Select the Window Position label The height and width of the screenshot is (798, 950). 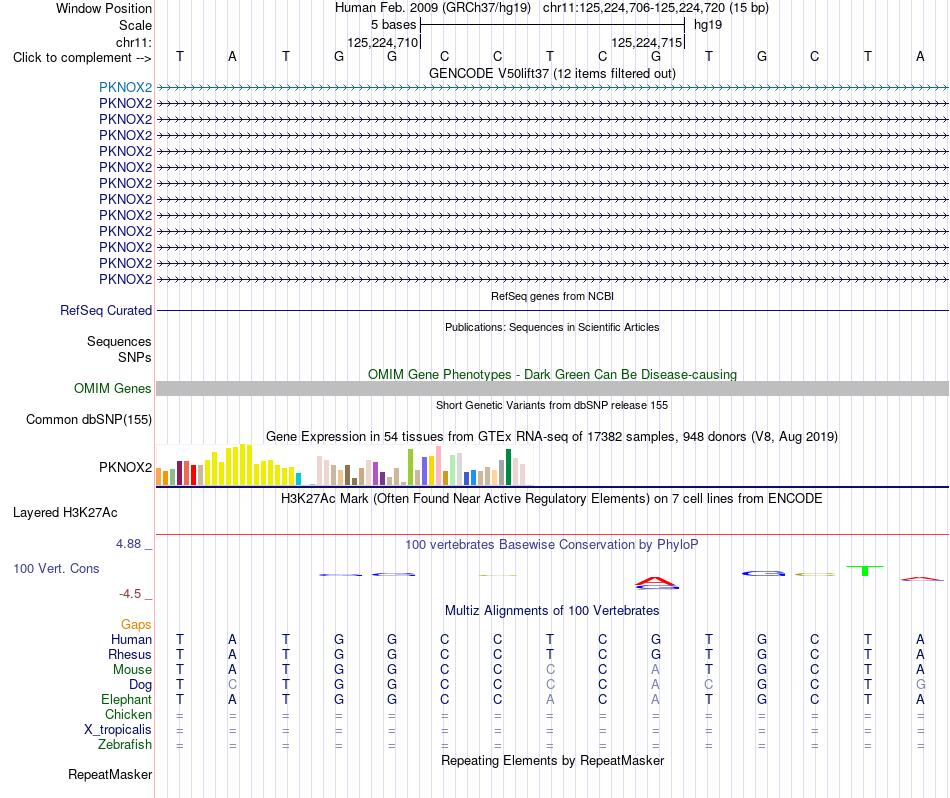[104, 8]
